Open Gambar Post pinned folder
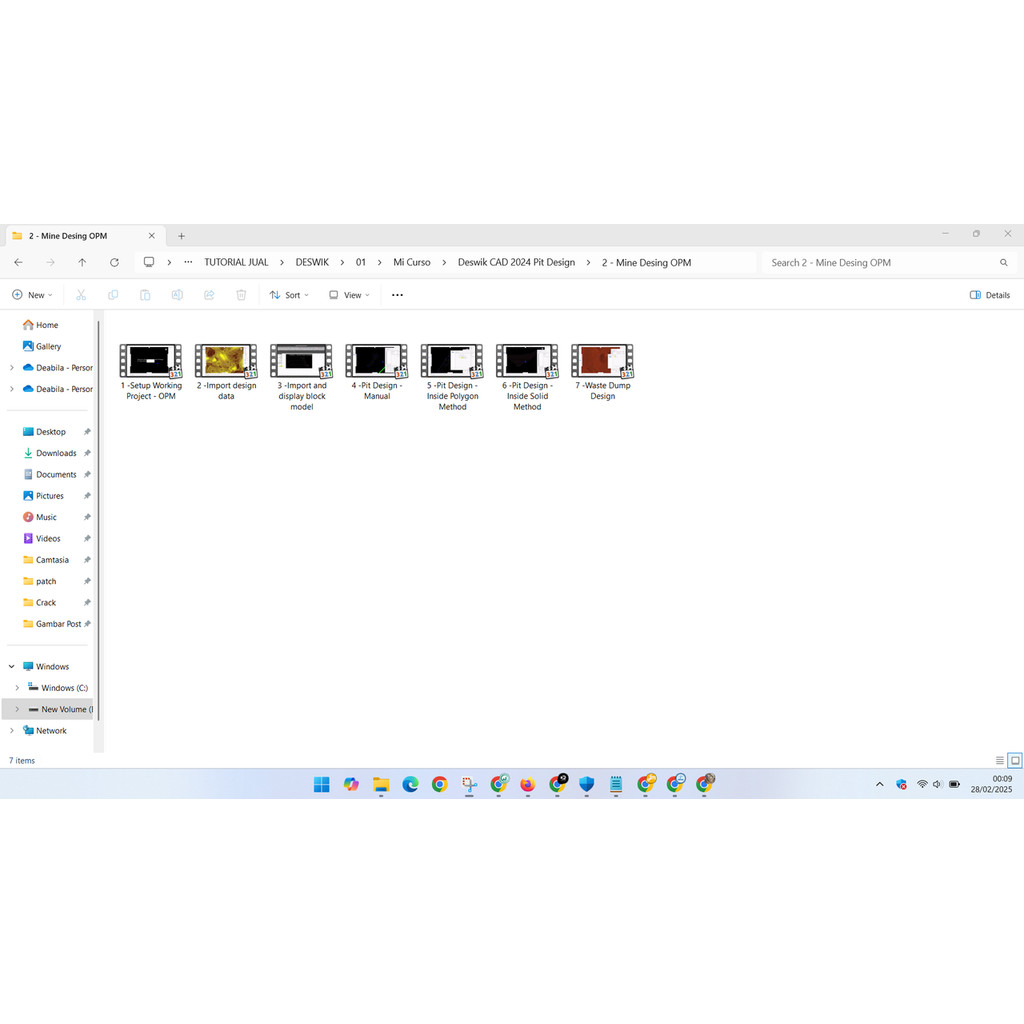1024x1024 pixels. tap(58, 624)
